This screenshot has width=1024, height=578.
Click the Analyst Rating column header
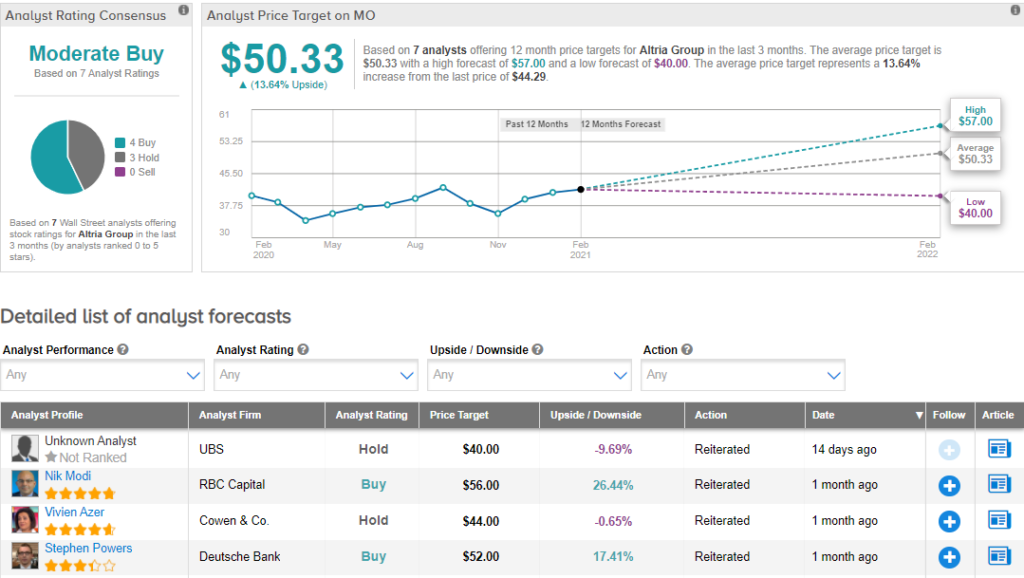(372, 415)
